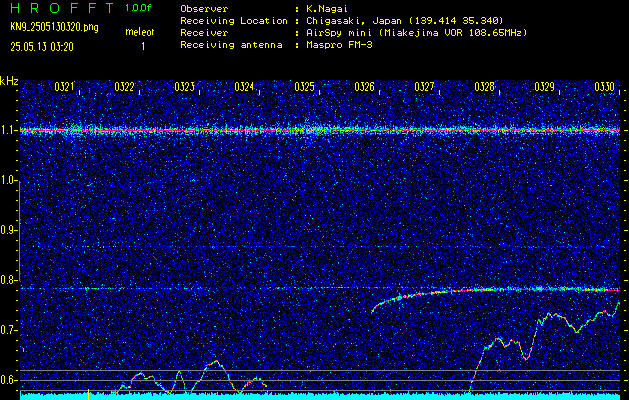Select the version label 1.00f
This screenshot has width=629, height=400.
click(x=138, y=8)
